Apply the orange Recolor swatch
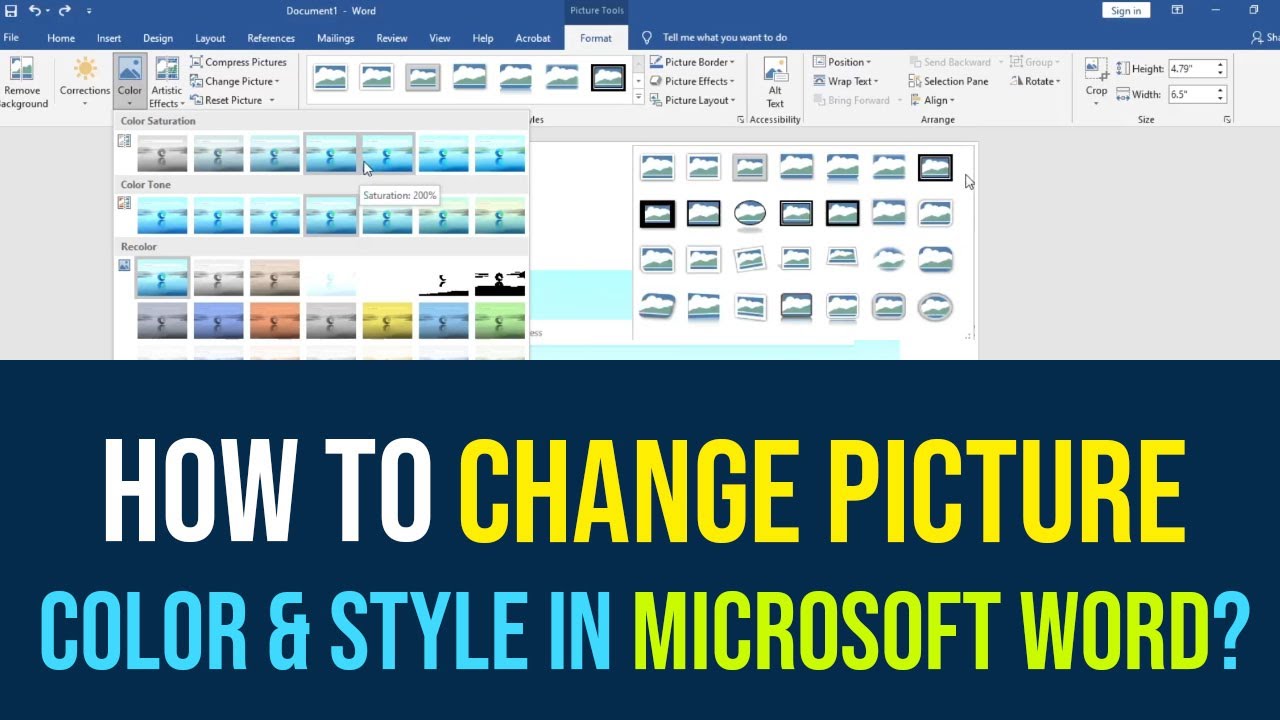The width and height of the screenshot is (1280, 720). tap(275, 320)
